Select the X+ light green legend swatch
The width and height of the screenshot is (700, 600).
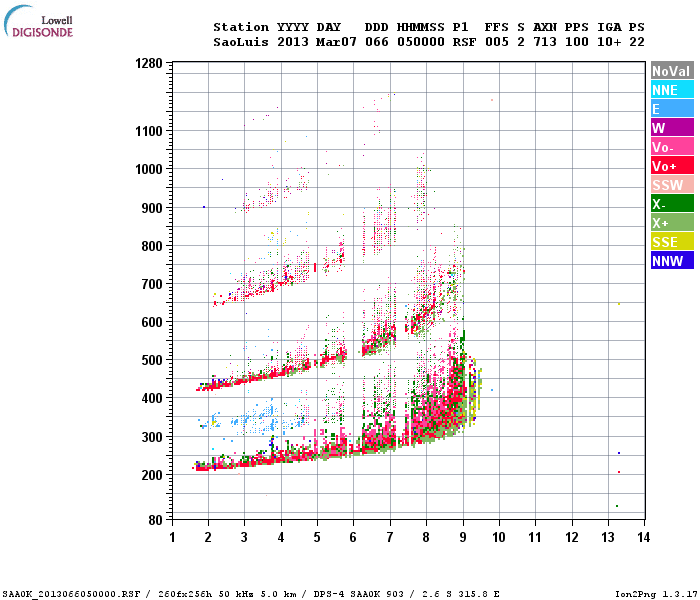click(672, 222)
